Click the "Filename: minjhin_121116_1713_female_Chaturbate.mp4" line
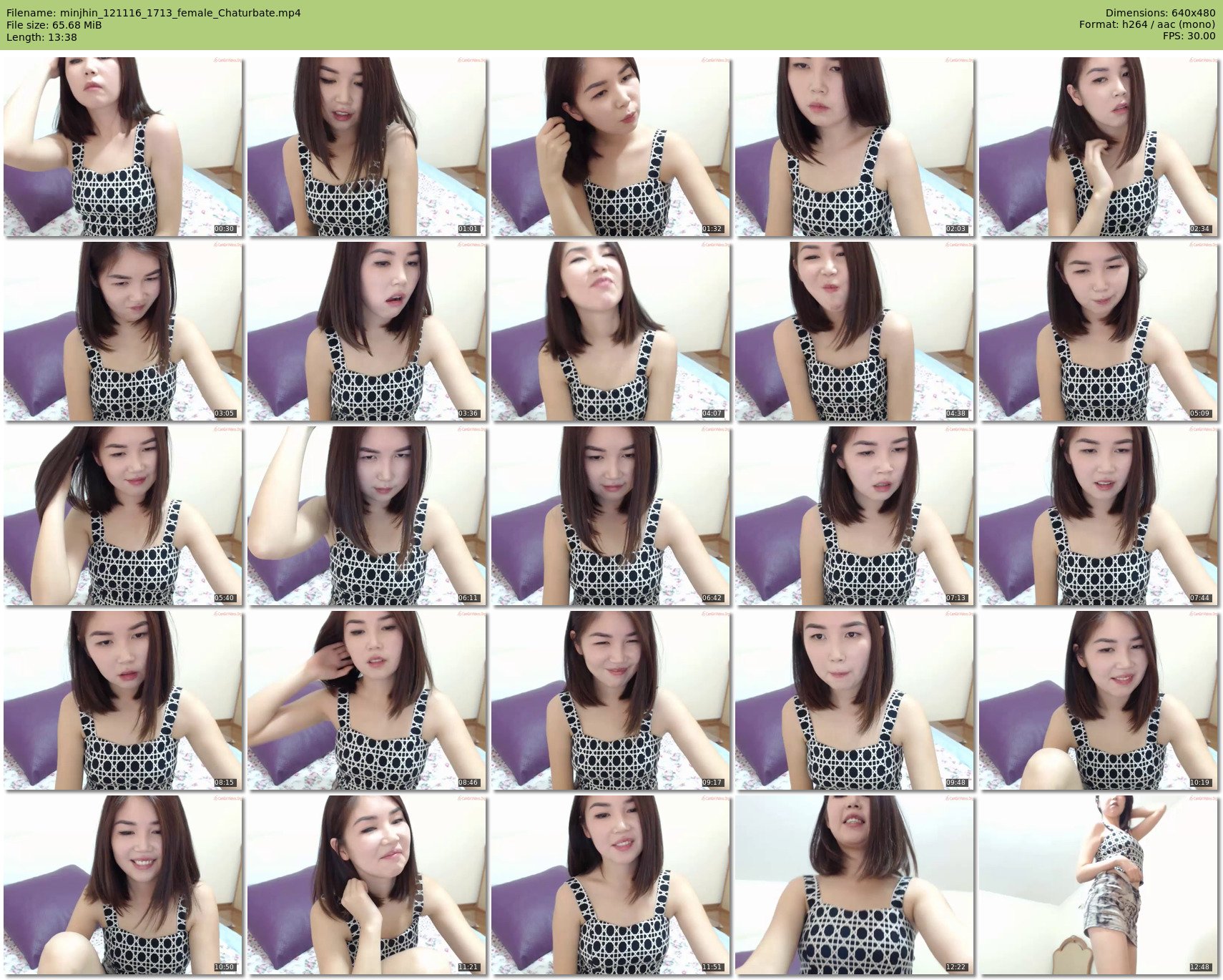Viewport: 1223px width, 980px height. (153, 13)
